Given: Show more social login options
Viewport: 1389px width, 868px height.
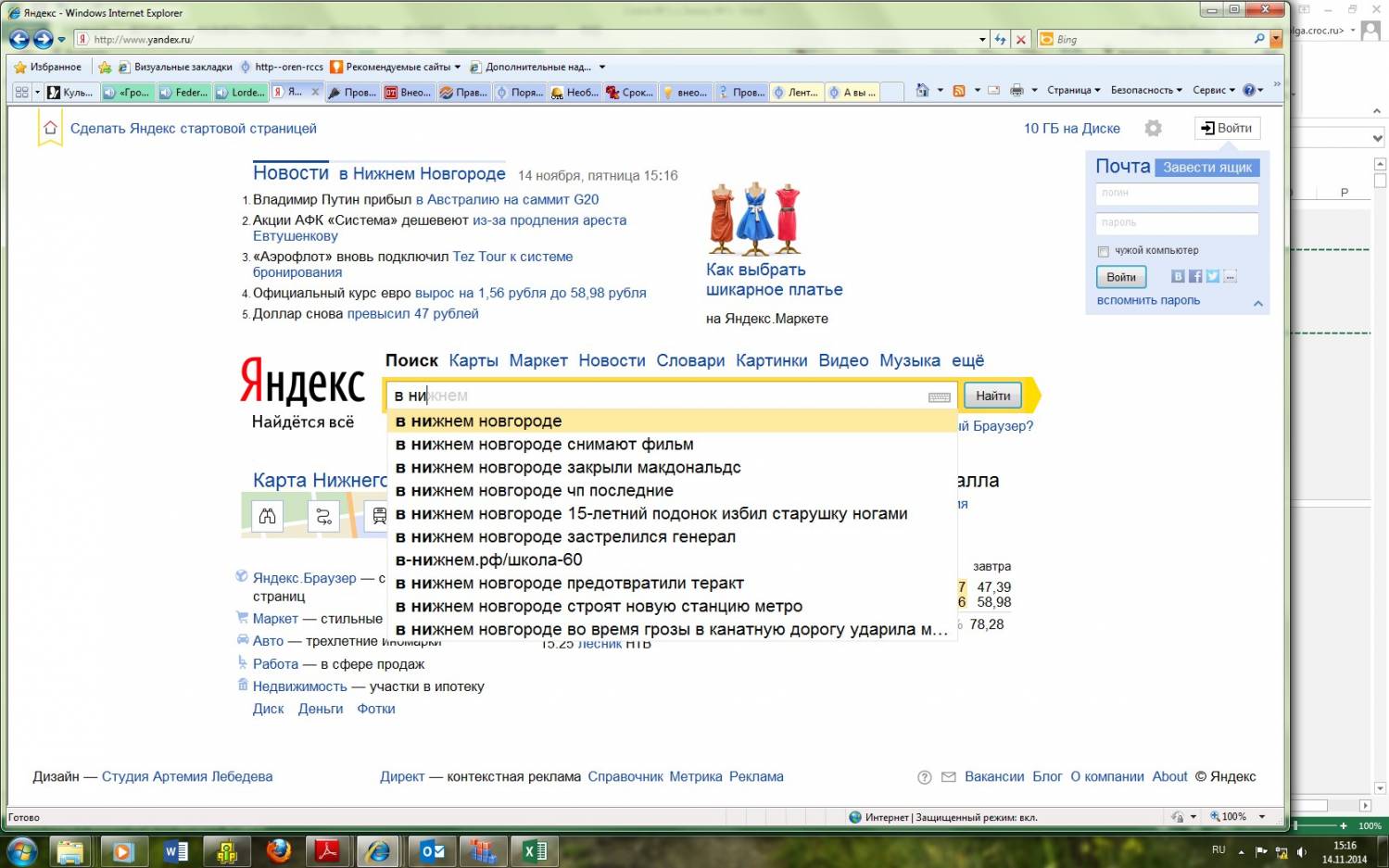Looking at the screenshot, I should [1231, 276].
